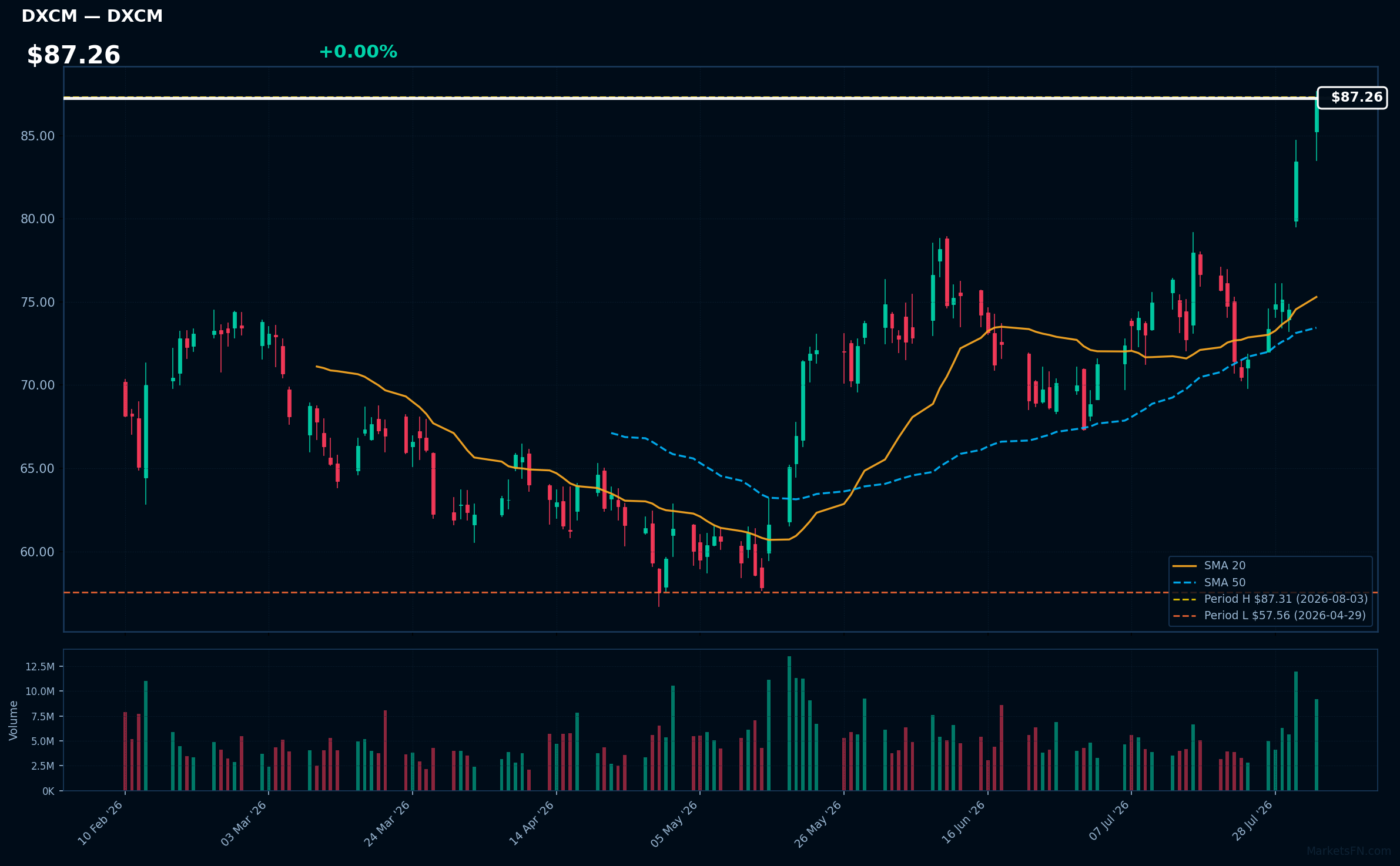
Task: Select the SMA 20 legend entry
Action: (1209, 565)
